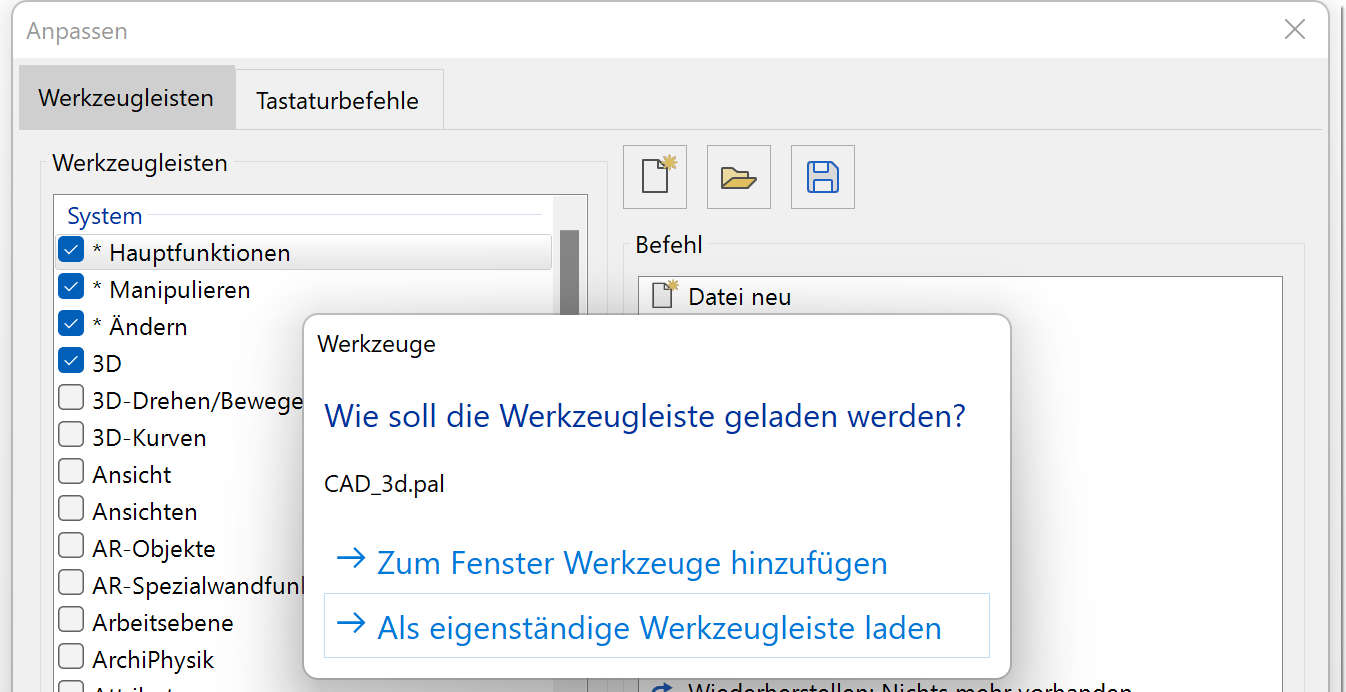
Task: Disable the Ändern toolbar checkbox
Action: (x=70, y=323)
